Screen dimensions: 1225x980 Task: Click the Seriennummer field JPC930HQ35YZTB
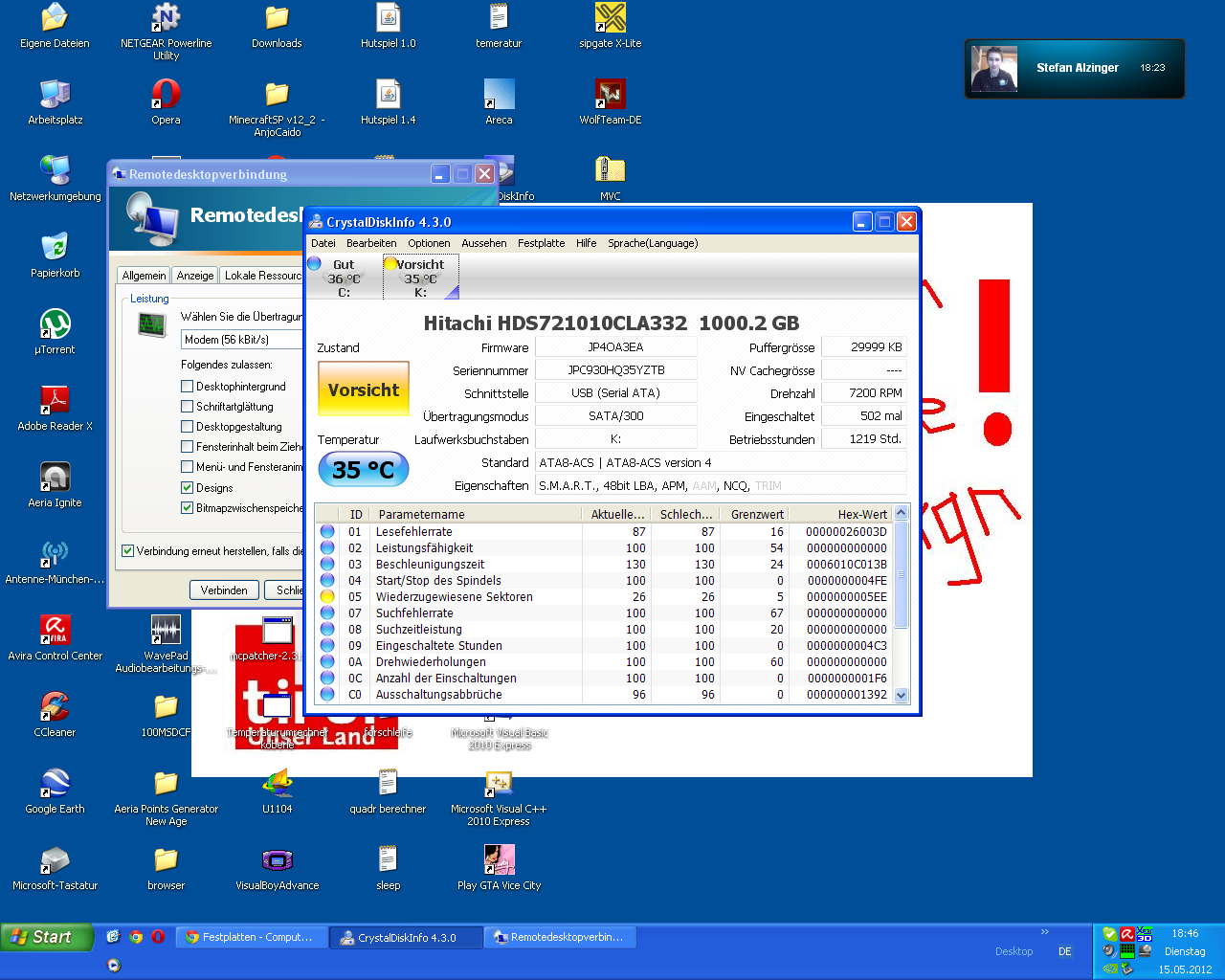(x=615, y=370)
